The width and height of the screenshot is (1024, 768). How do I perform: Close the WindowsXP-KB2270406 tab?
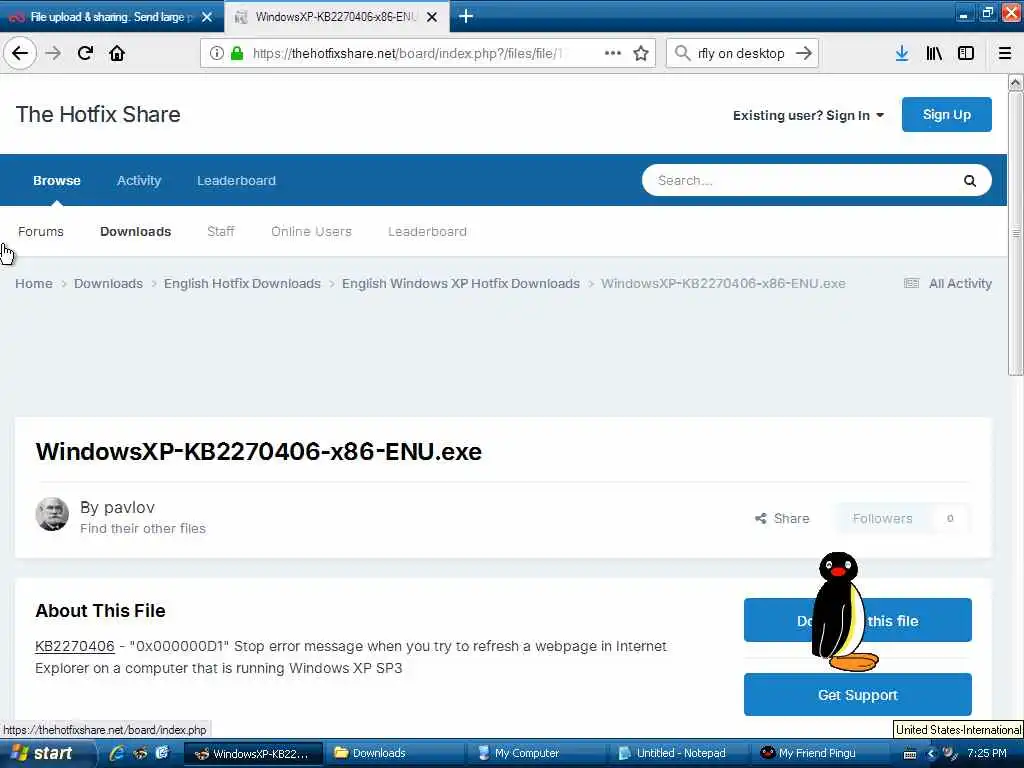pos(432,17)
